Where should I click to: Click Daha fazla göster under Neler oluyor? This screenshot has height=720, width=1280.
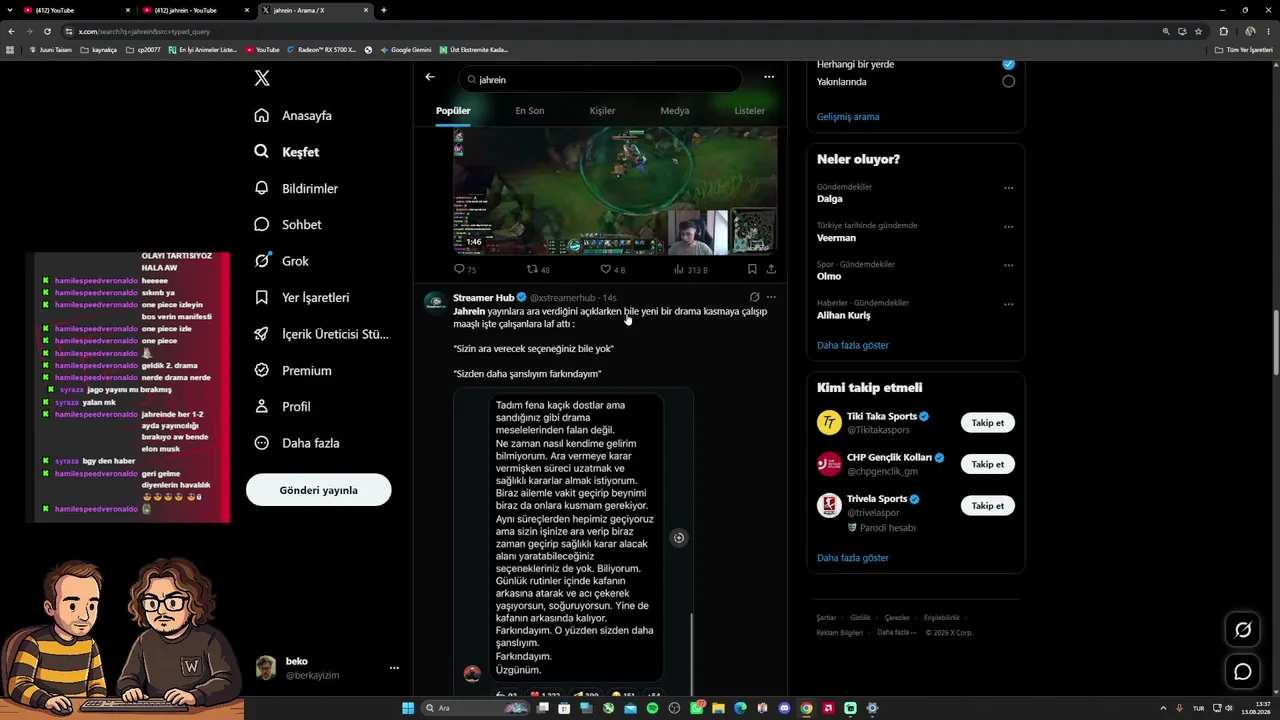853,345
